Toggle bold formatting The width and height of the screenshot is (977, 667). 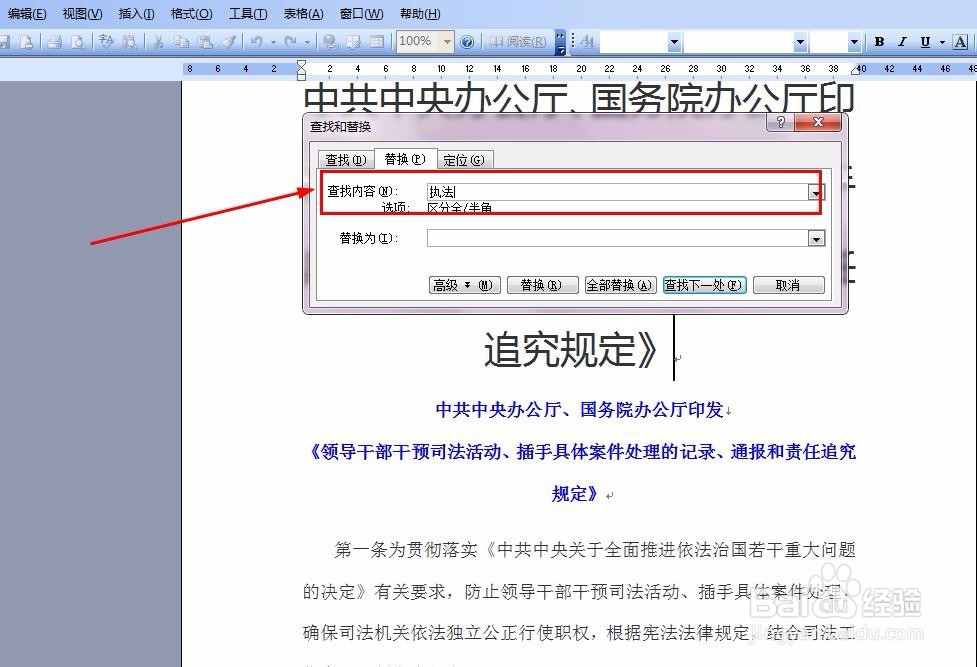[878, 42]
